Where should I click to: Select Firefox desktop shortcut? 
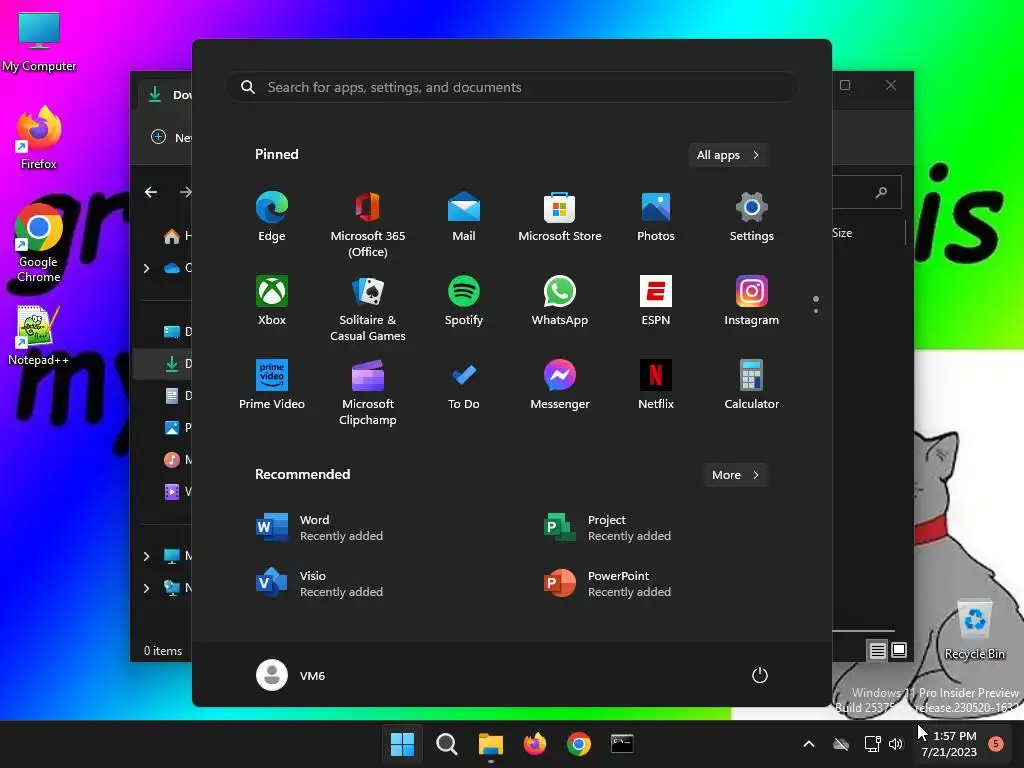[x=39, y=138]
